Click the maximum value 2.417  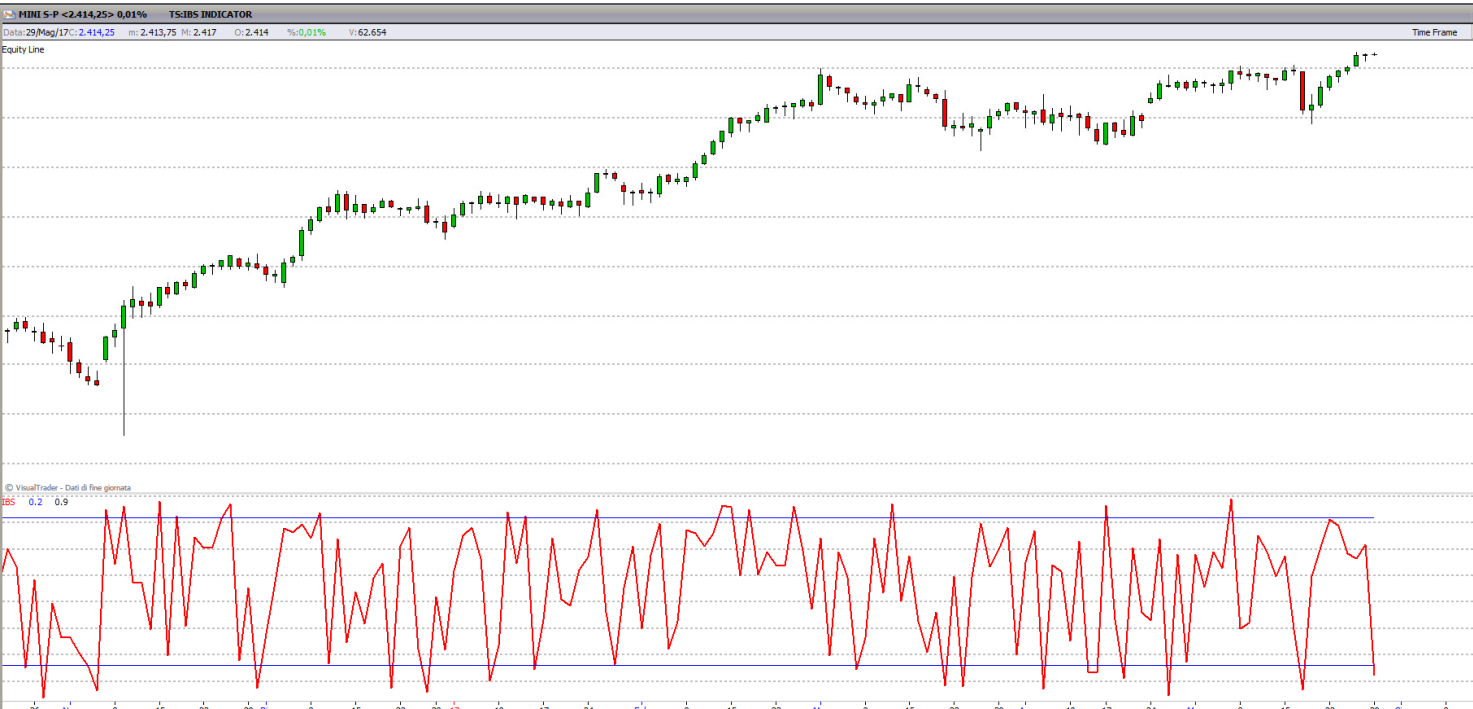point(204,32)
